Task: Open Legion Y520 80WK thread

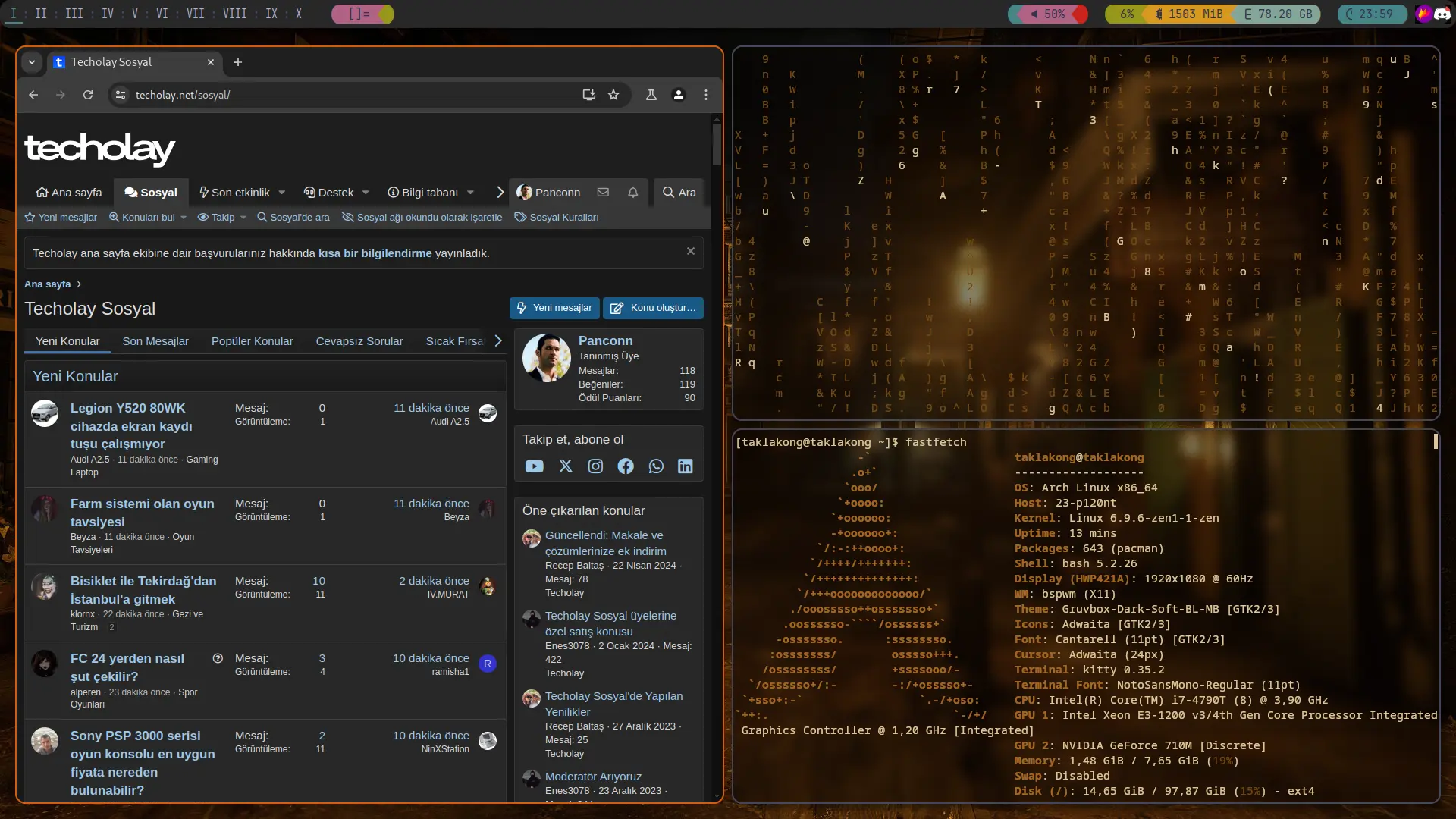Action: coord(131,426)
